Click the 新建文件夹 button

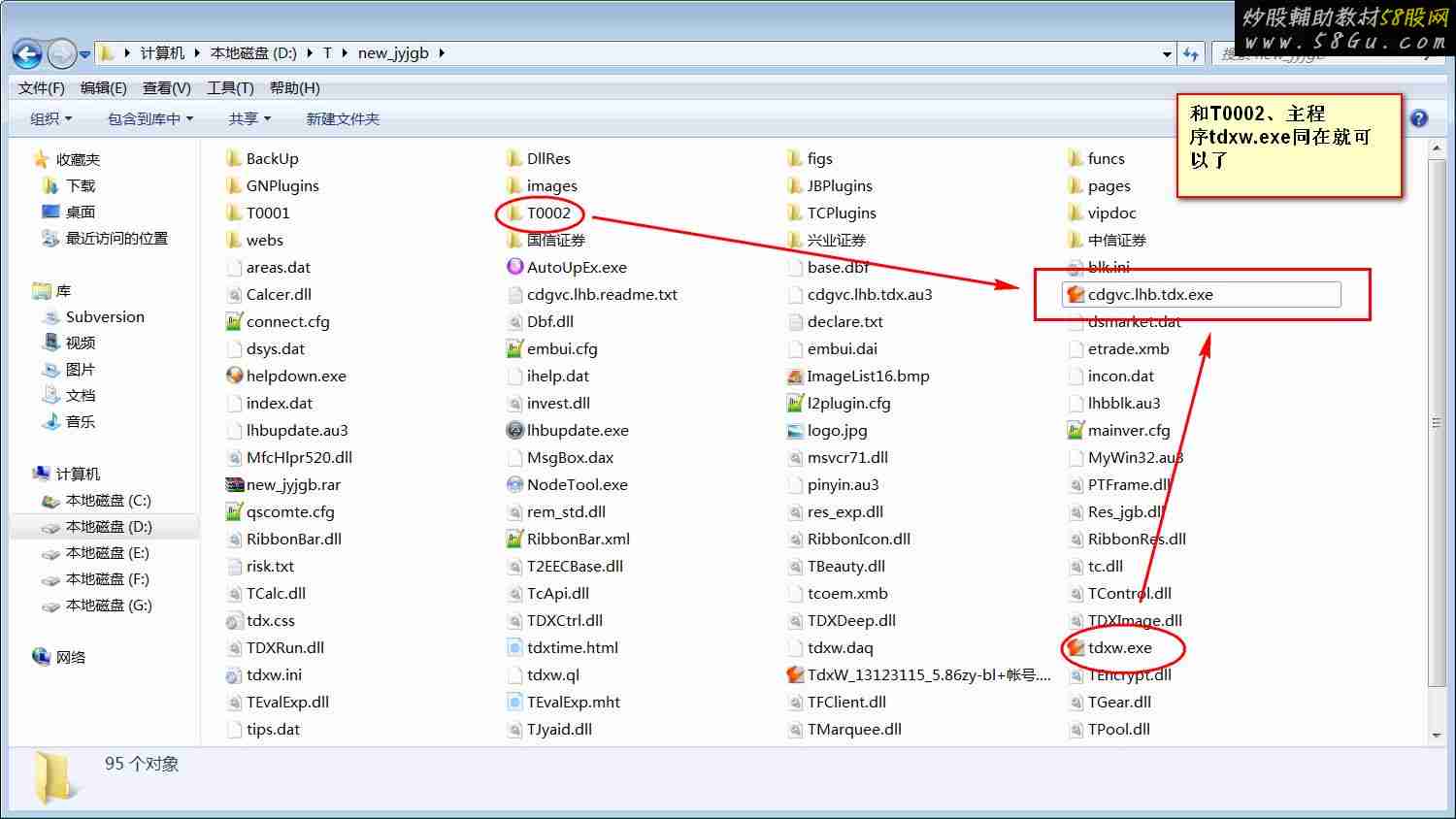click(x=343, y=118)
